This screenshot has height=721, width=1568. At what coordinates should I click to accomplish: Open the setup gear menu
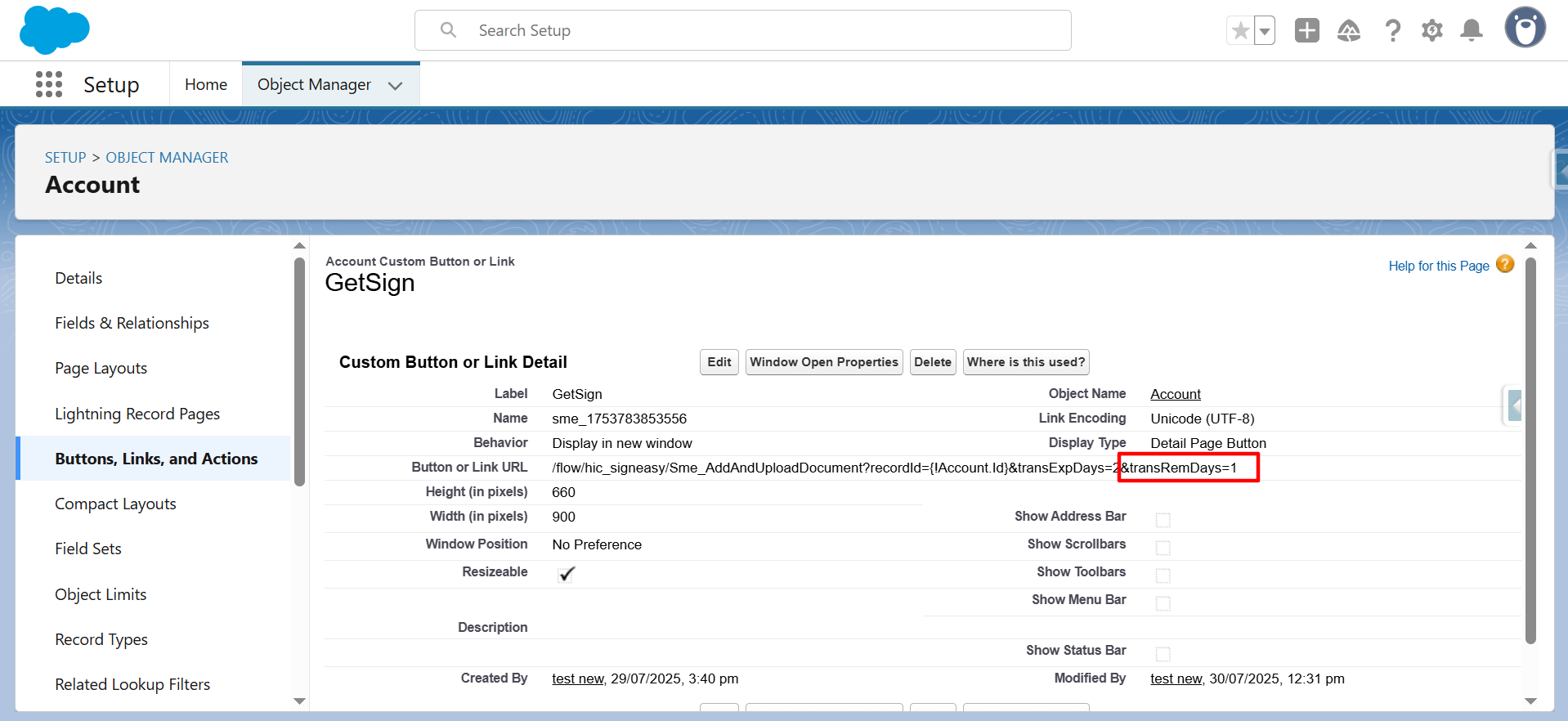(1431, 30)
